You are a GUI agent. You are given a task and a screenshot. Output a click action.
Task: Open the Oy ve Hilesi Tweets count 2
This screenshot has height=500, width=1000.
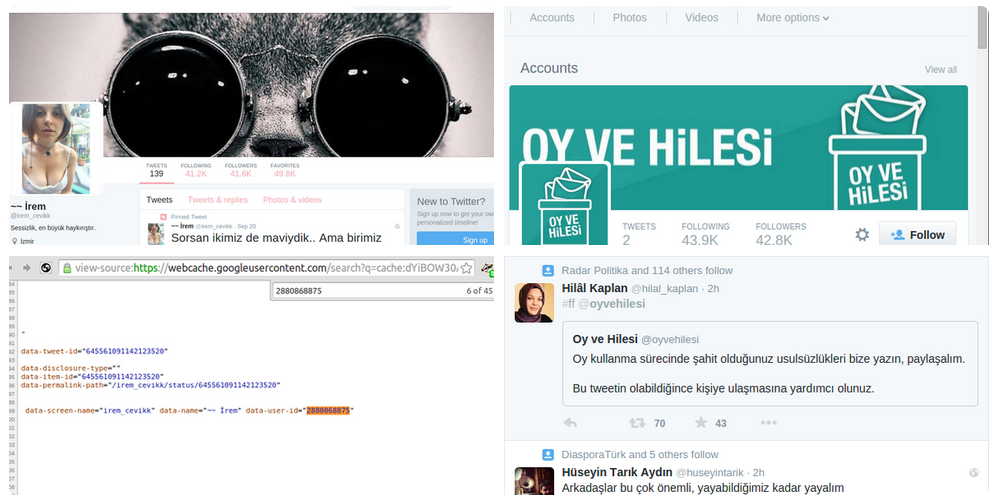pyautogui.click(x=638, y=234)
